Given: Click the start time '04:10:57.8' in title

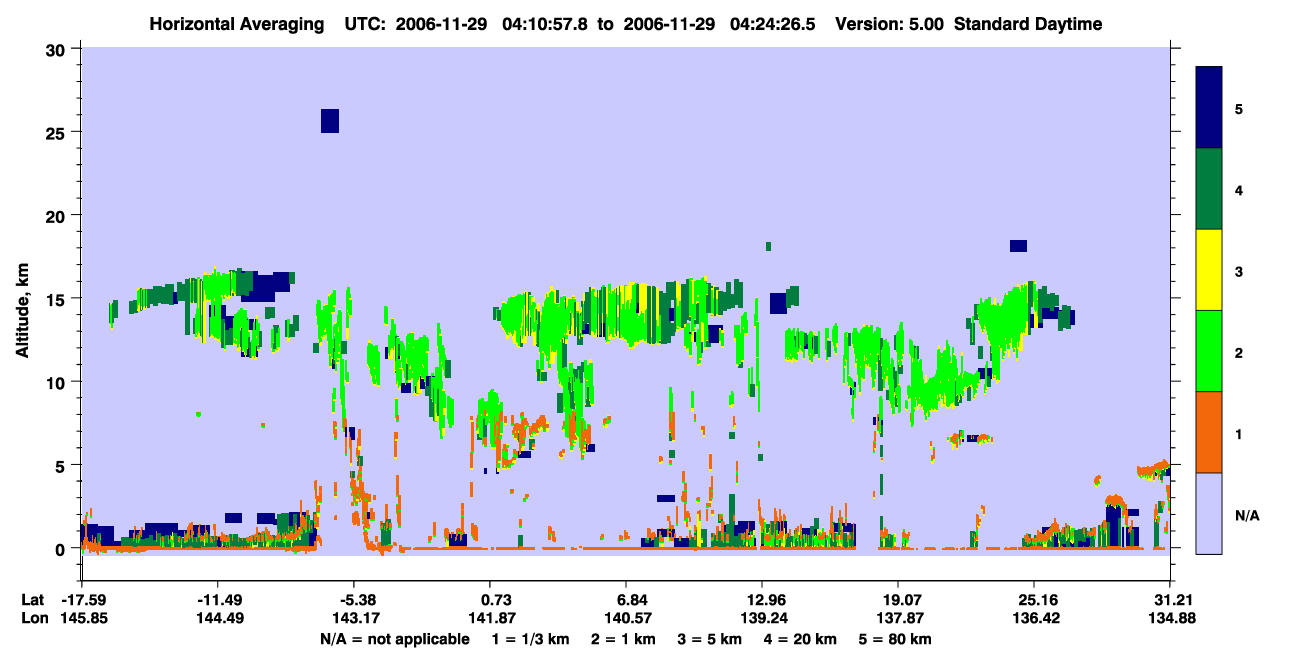Looking at the screenshot, I should 547,24.
